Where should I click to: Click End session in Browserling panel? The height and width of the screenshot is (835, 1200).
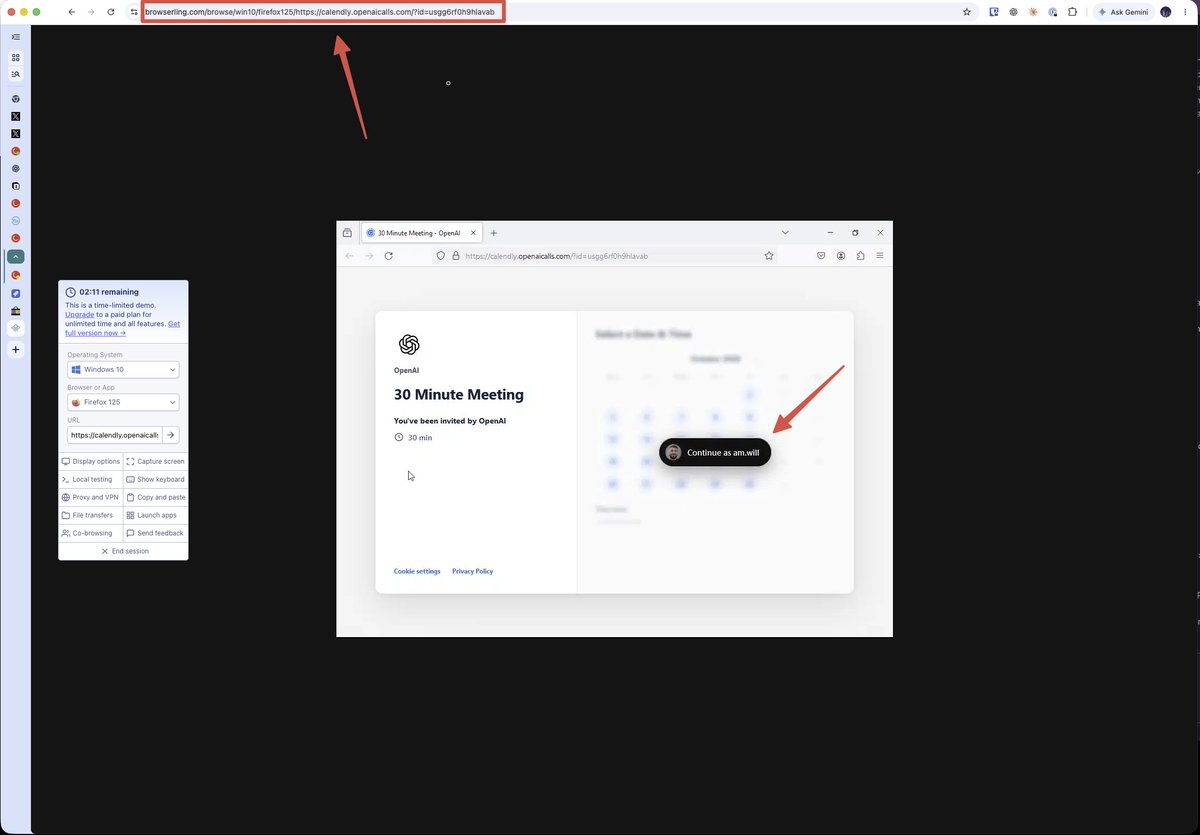(123, 551)
